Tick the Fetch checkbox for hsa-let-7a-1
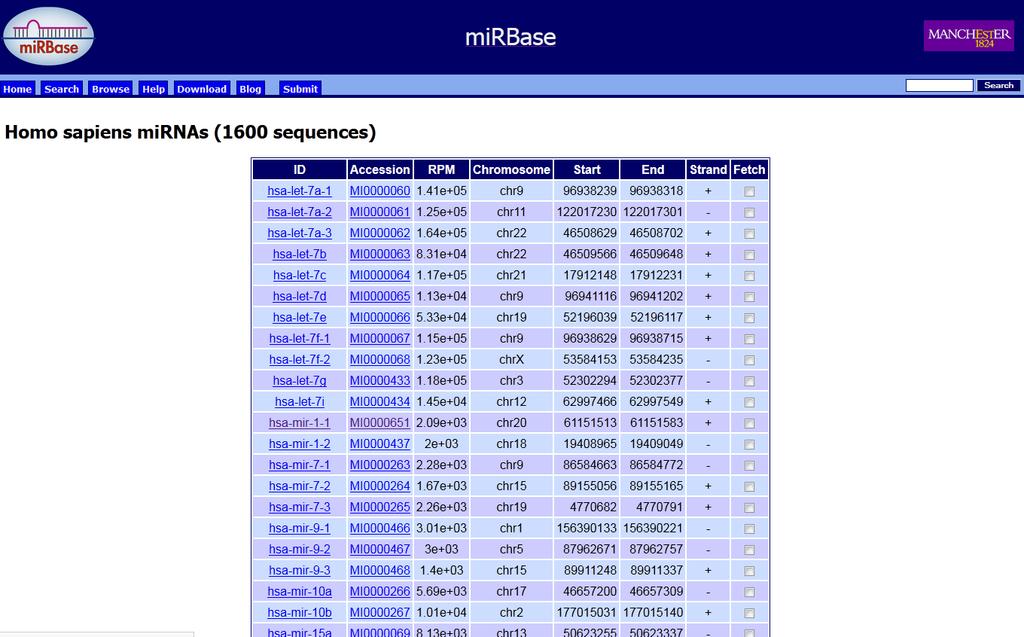 (x=749, y=191)
